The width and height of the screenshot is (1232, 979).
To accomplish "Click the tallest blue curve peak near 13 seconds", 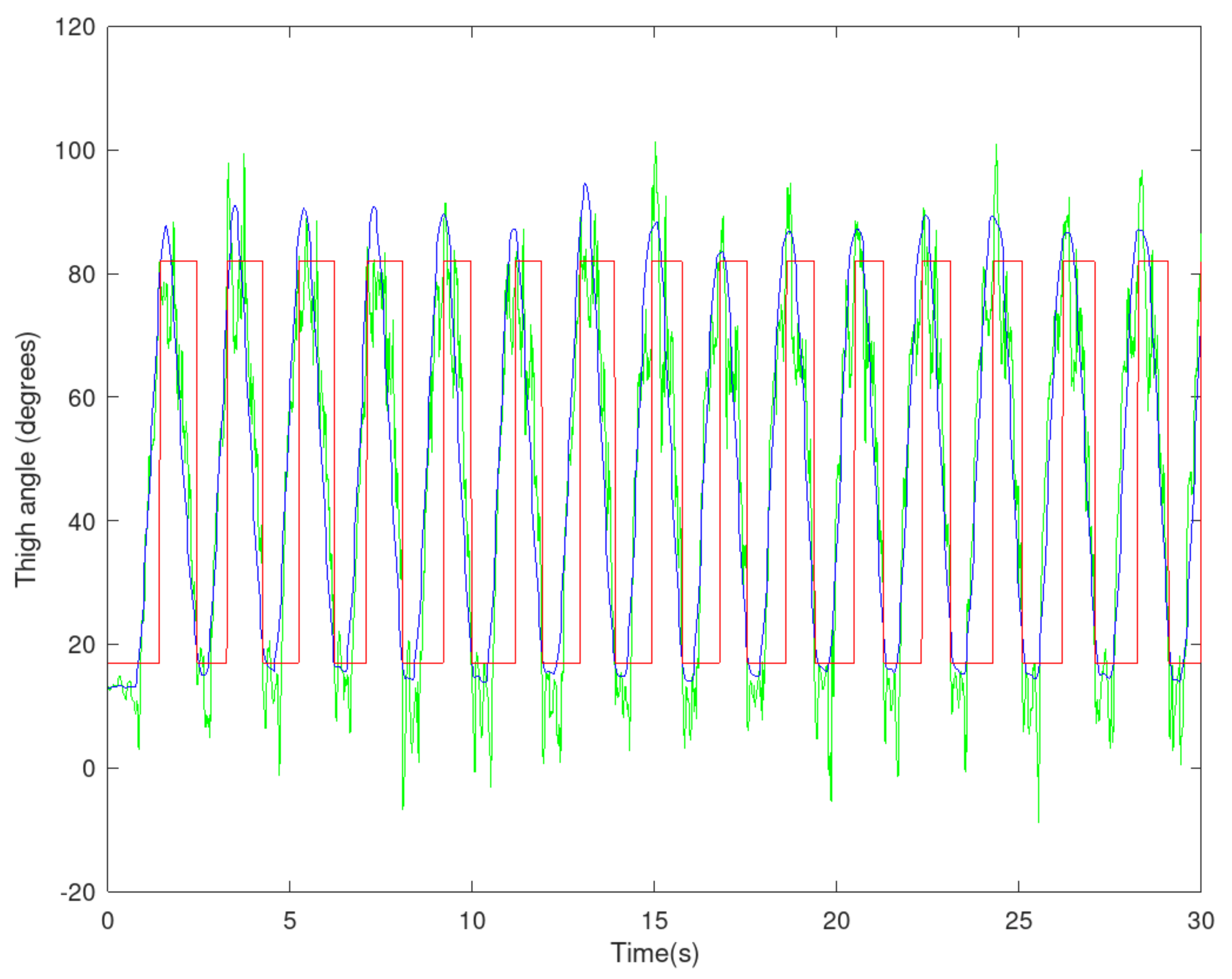I will click(x=585, y=185).
